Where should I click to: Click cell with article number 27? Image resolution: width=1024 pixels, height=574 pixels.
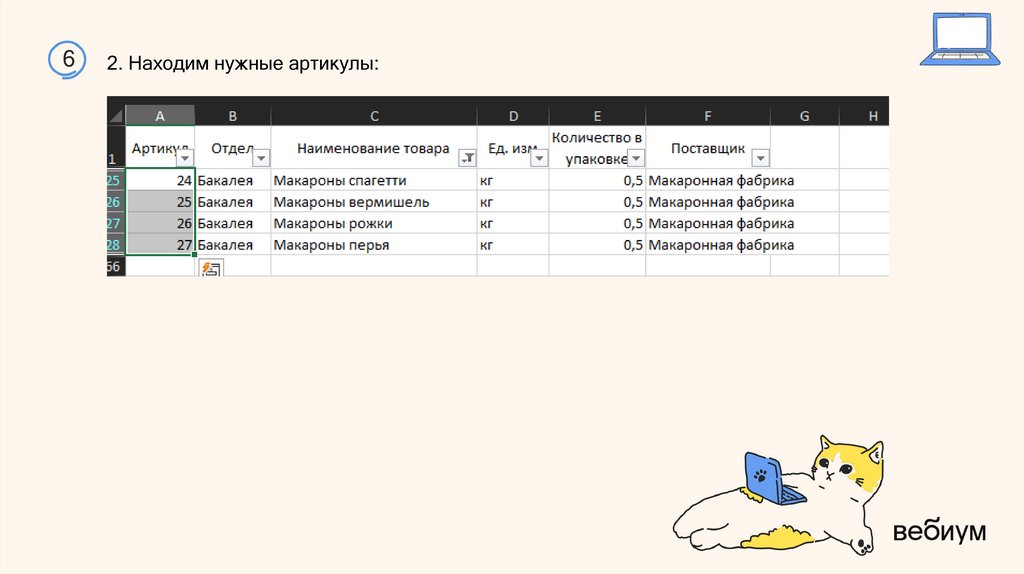click(x=160, y=244)
